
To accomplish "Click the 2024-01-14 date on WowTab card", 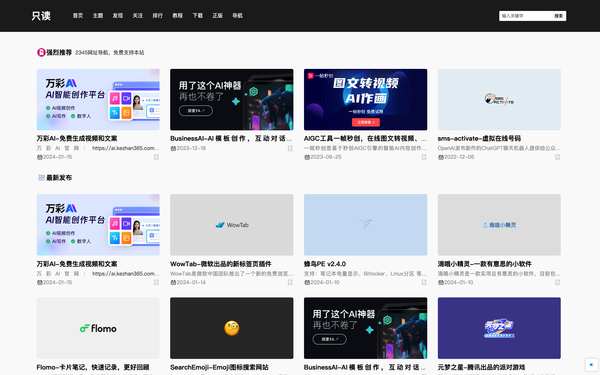I will click(x=191, y=282).
